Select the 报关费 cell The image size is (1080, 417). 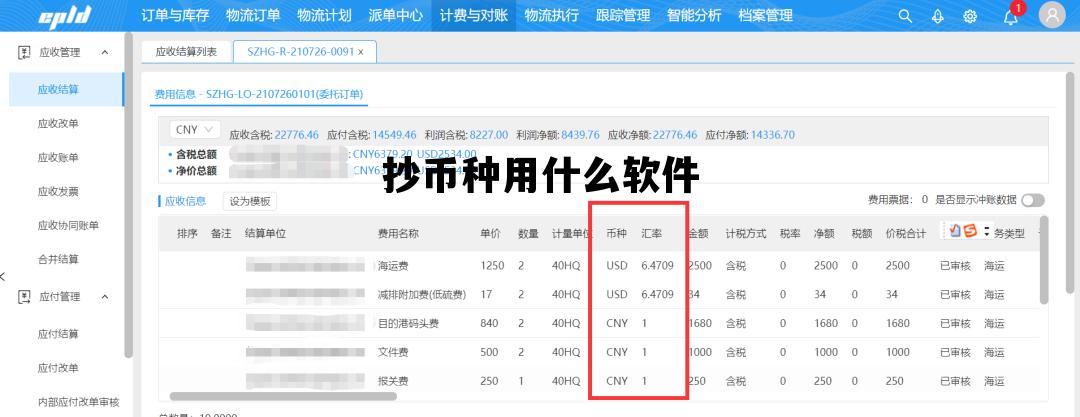pyautogui.click(x=393, y=380)
